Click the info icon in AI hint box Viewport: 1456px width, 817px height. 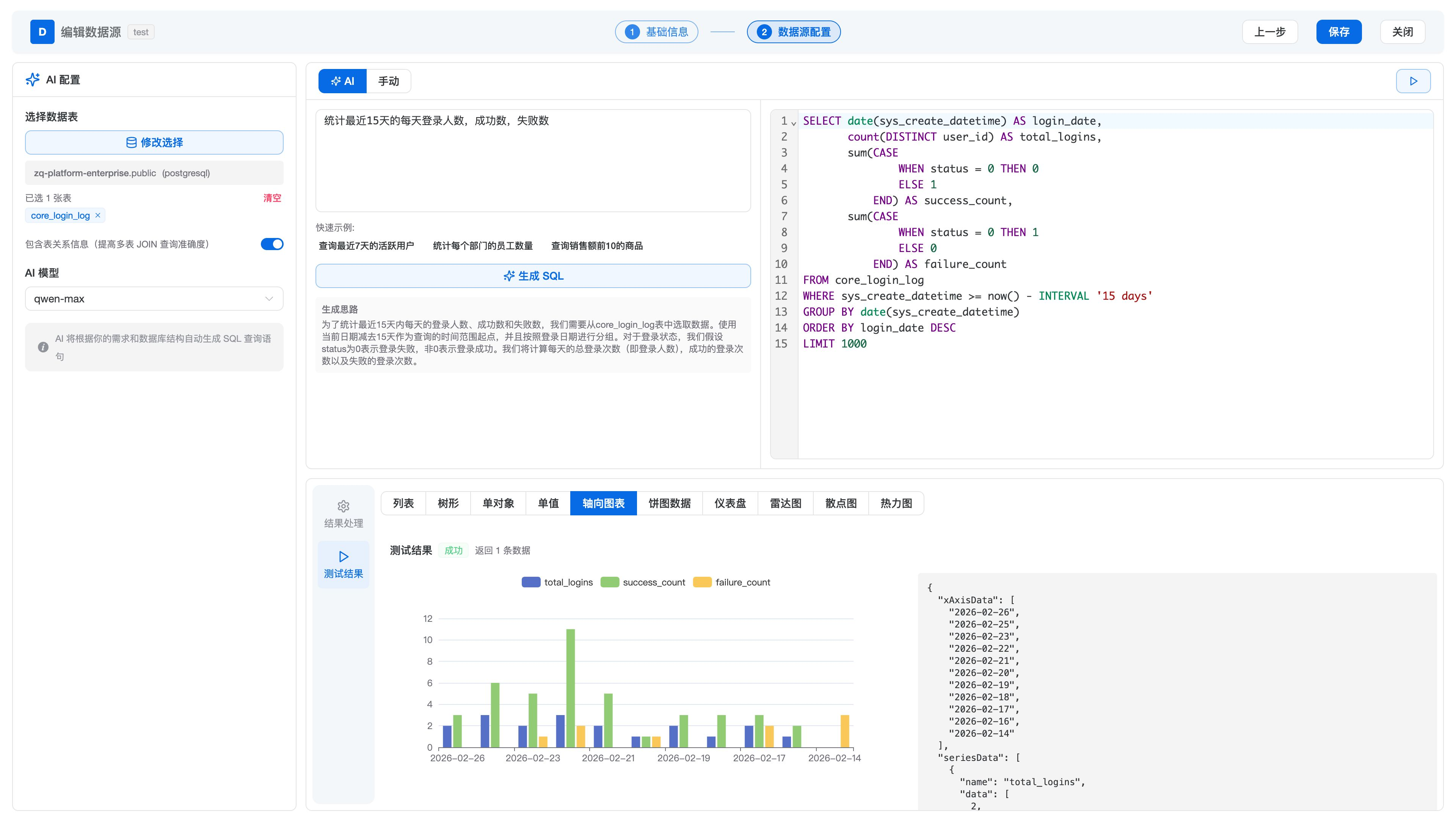pos(43,347)
